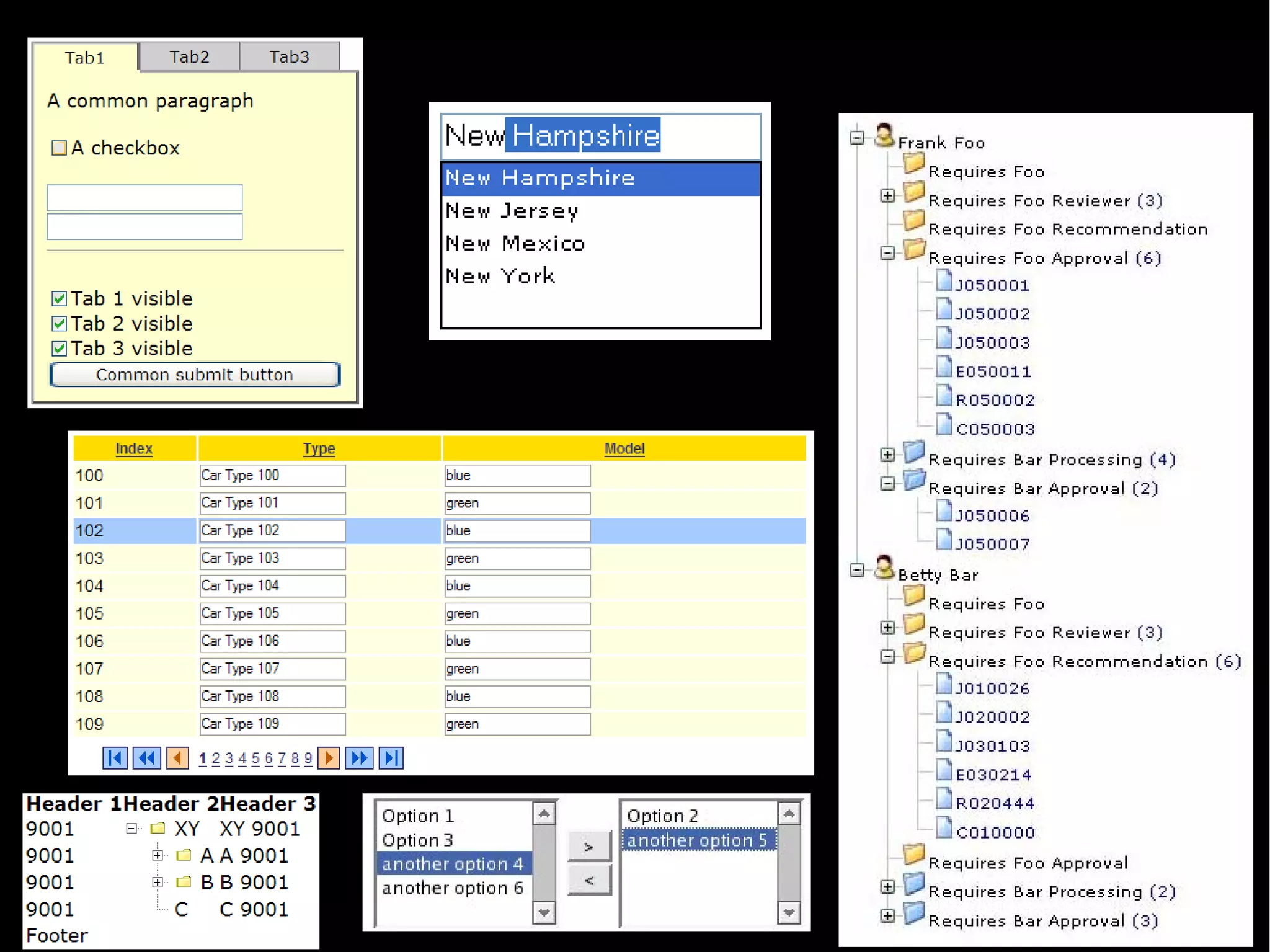
Task: Uncheck Tab 2 visible
Action: [59, 324]
